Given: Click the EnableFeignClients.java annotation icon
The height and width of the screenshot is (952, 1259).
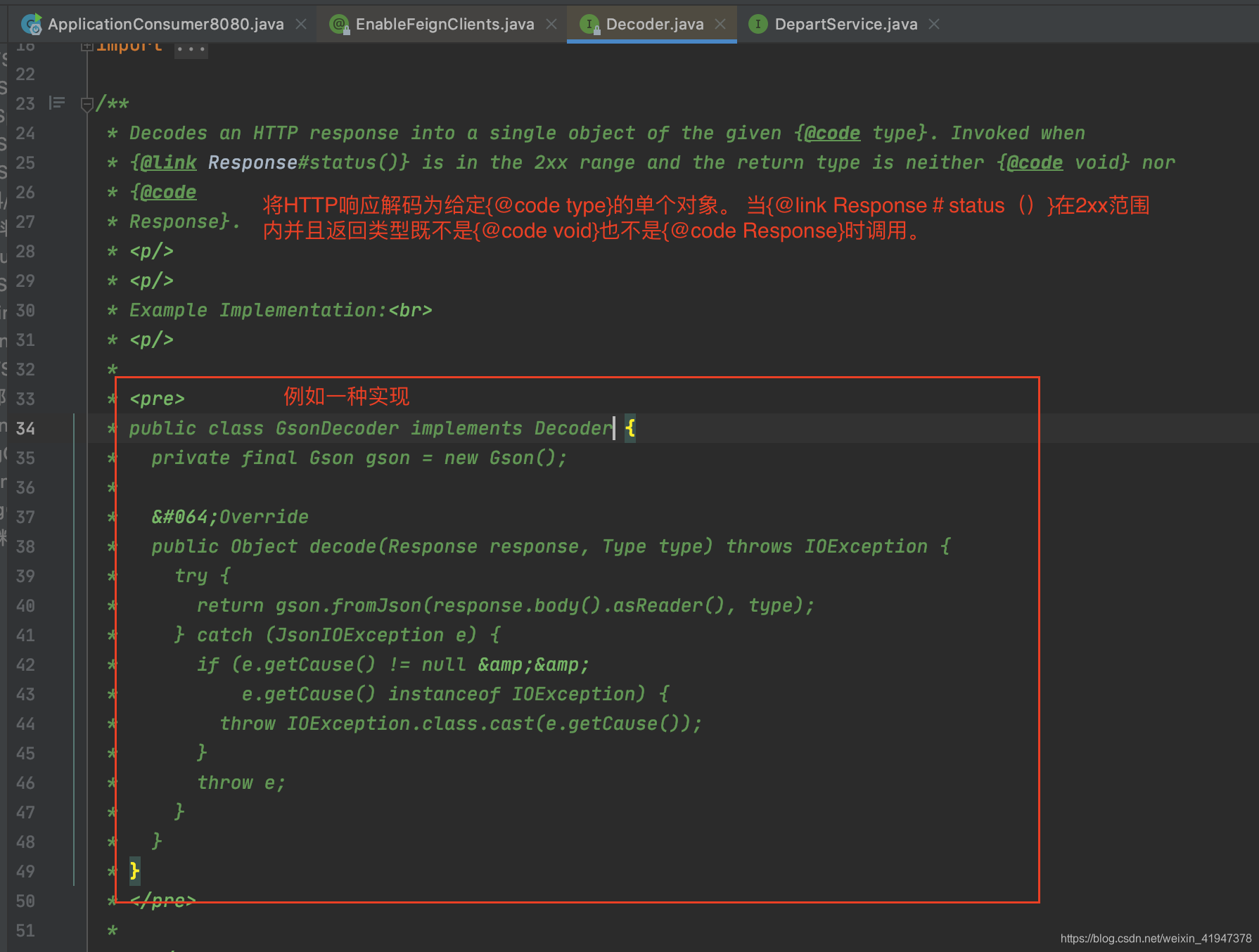Looking at the screenshot, I should [x=340, y=24].
